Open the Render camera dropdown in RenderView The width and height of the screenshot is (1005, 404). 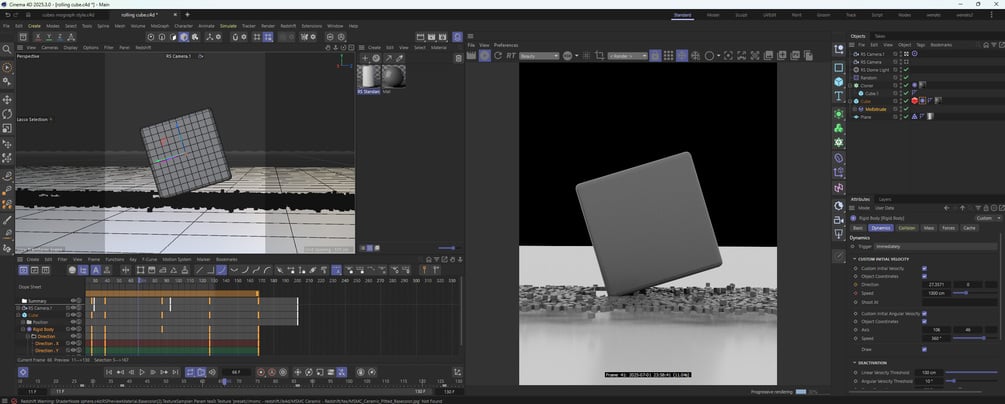627,56
